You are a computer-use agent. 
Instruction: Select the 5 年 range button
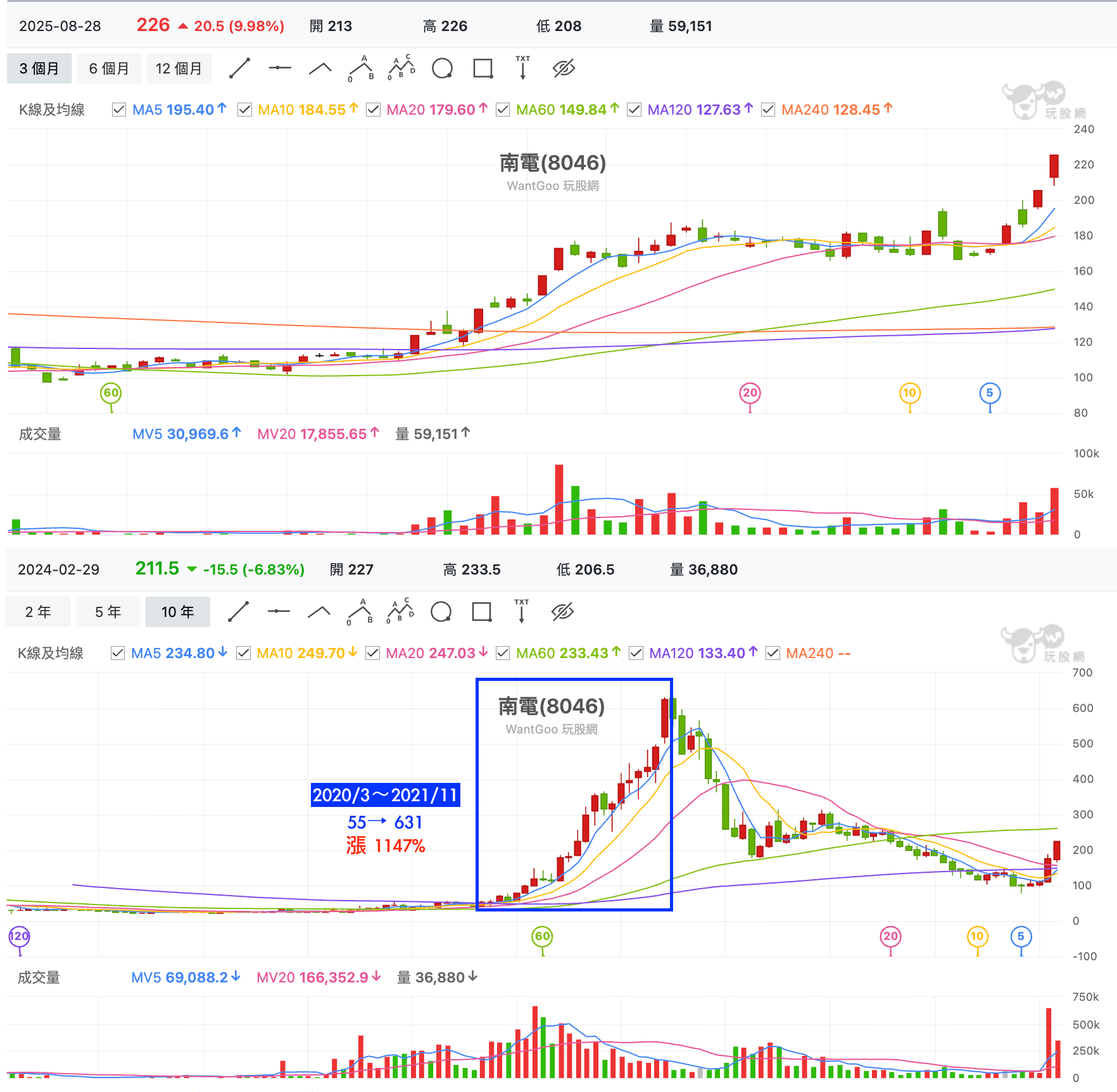click(x=108, y=612)
